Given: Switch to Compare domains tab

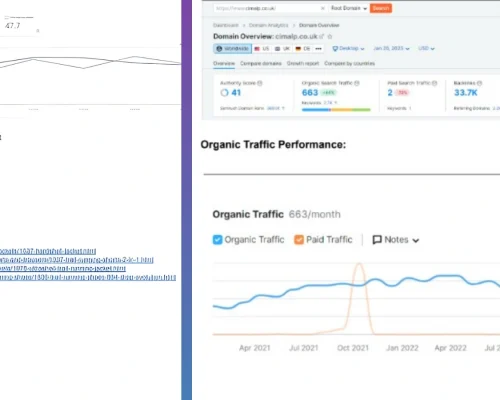Looking at the screenshot, I should coord(261,63).
